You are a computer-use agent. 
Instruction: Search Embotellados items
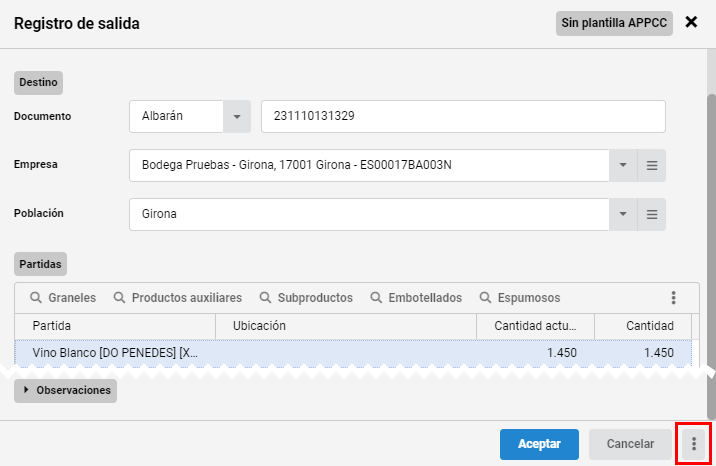click(416, 298)
